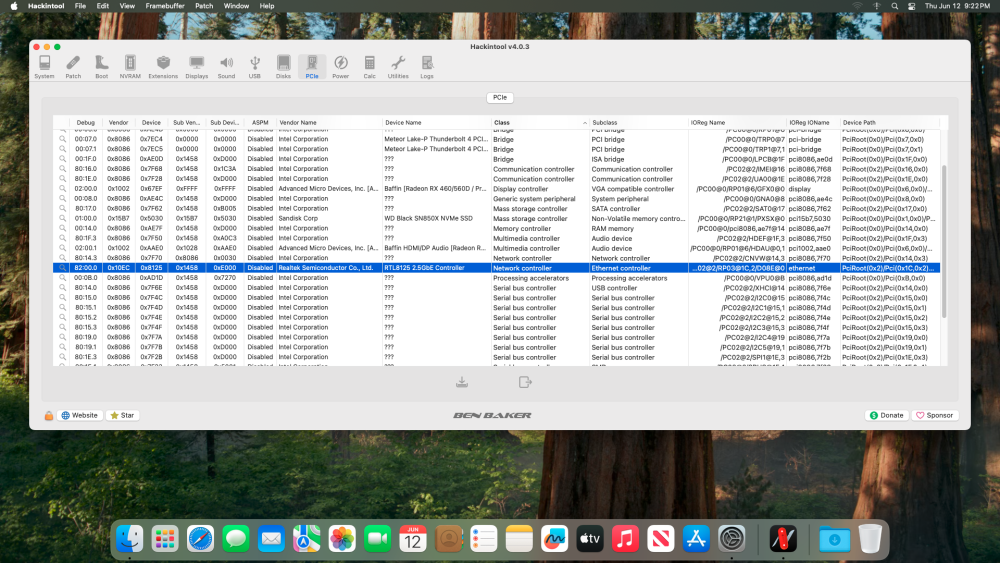
Task: Select the RTL8125 2.5GbE Controller cell
Action: point(436,268)
